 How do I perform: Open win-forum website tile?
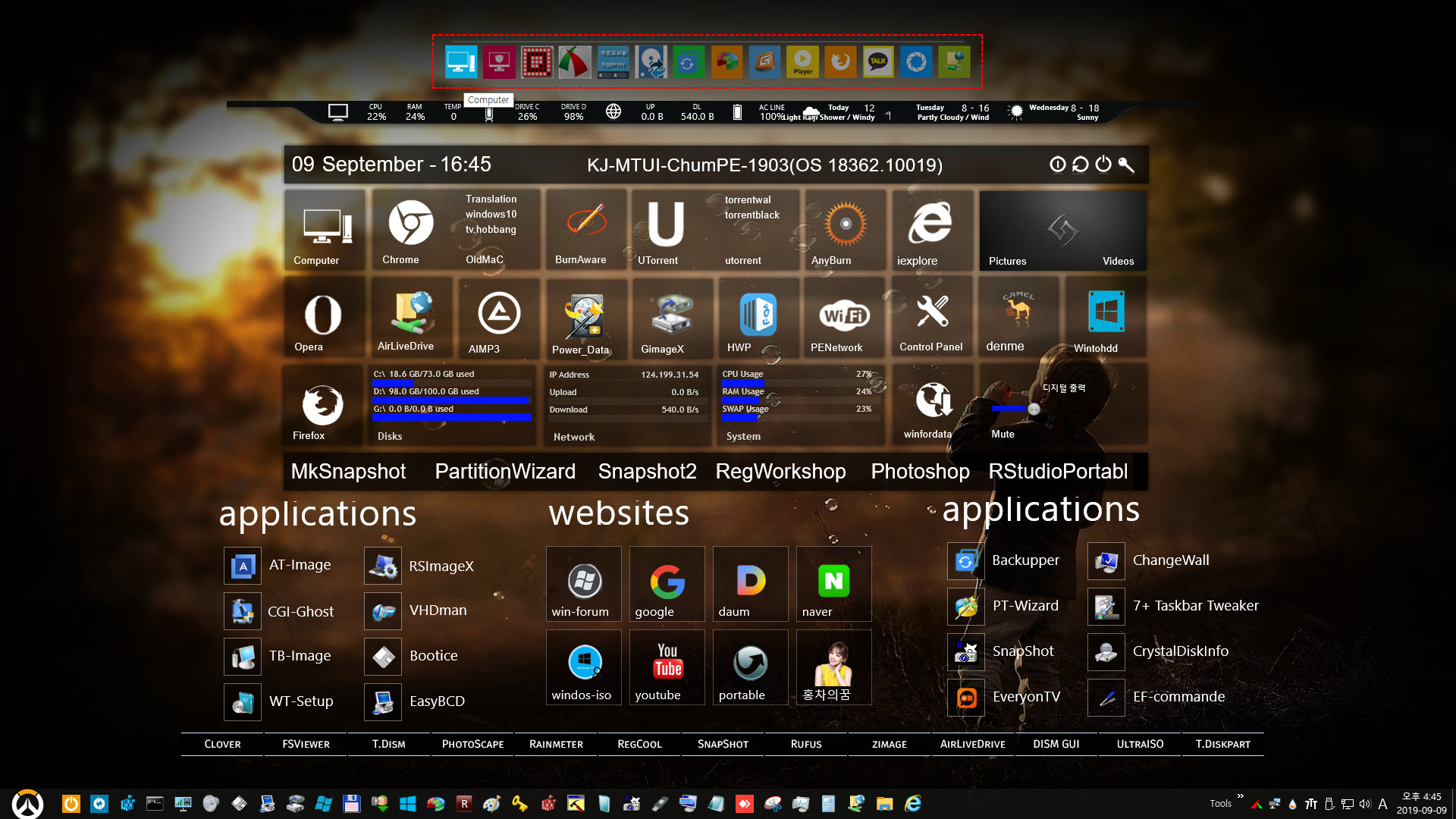pyautogui.click(x=583, y=583)
